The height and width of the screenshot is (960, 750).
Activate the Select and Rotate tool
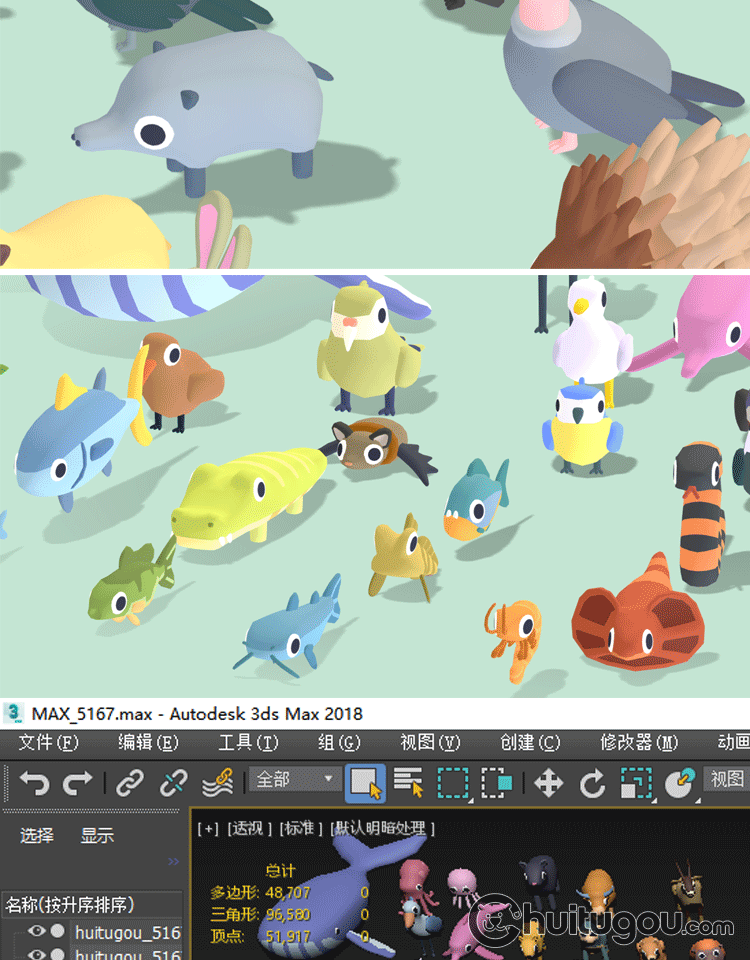(592, 783)
